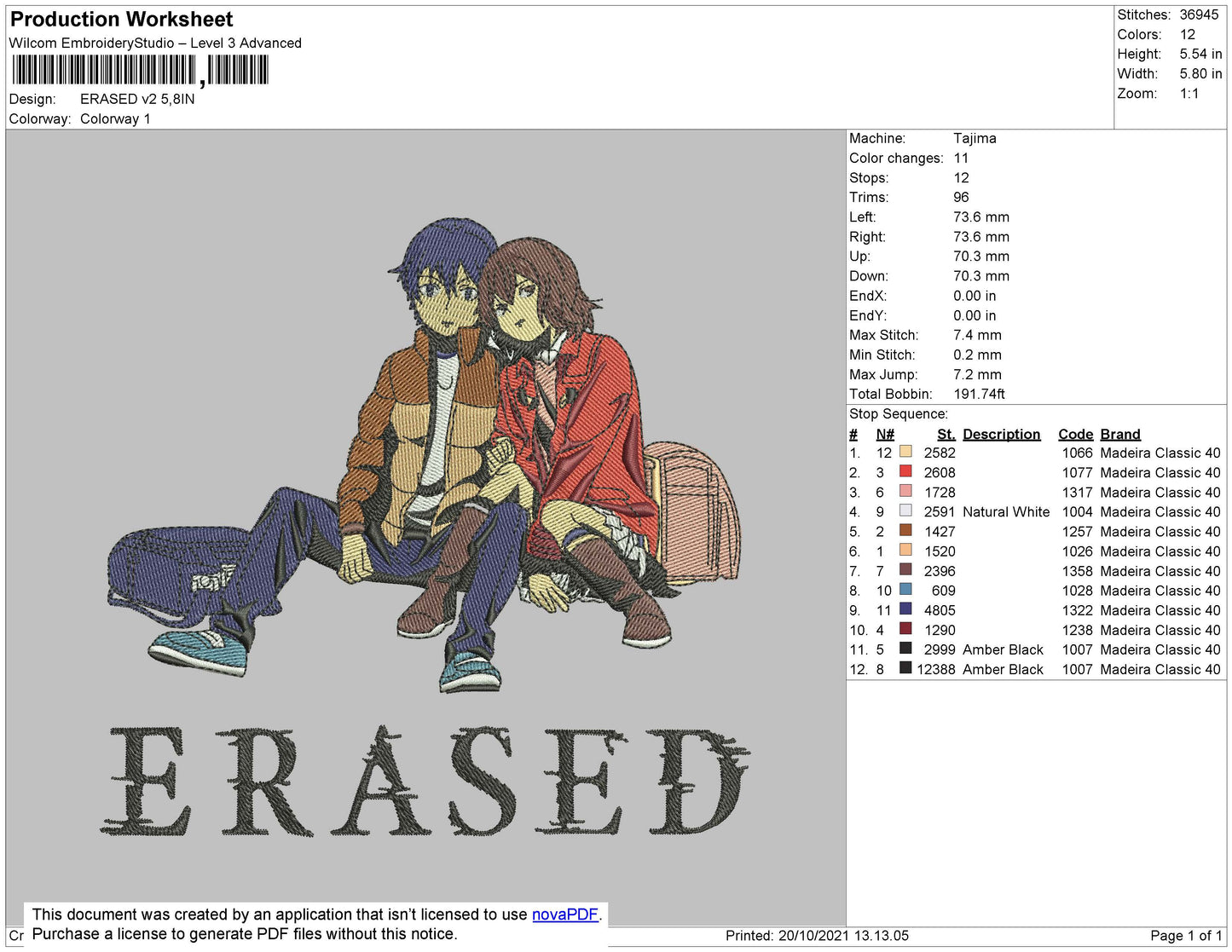
Task: Click 'Natural White' description text
Action: click(1006, 511)
